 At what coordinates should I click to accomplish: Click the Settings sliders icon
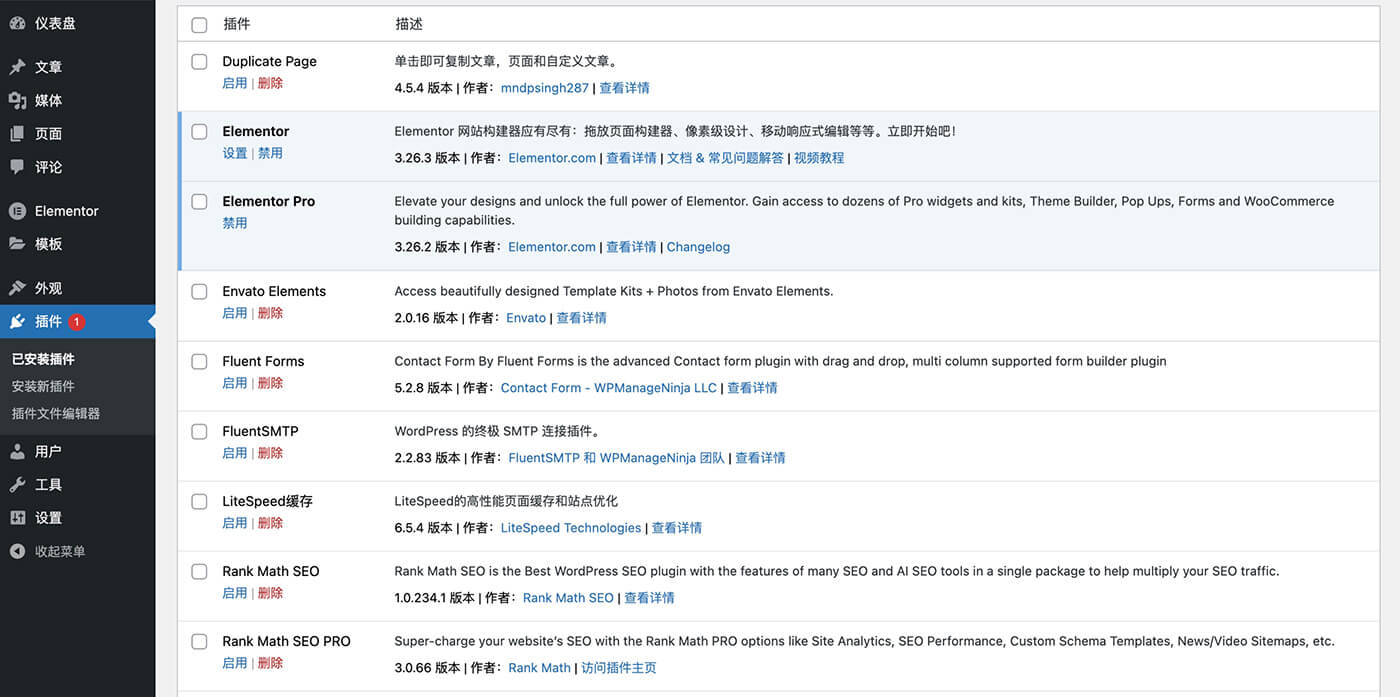coord(17,518)
